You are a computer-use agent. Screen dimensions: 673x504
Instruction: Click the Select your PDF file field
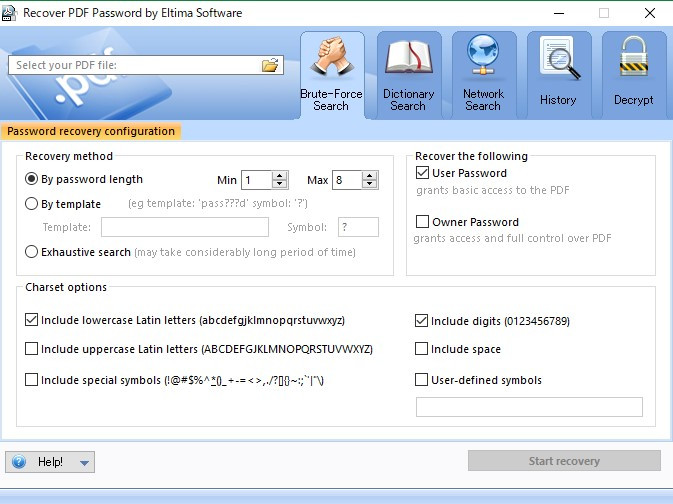point(135,65)
